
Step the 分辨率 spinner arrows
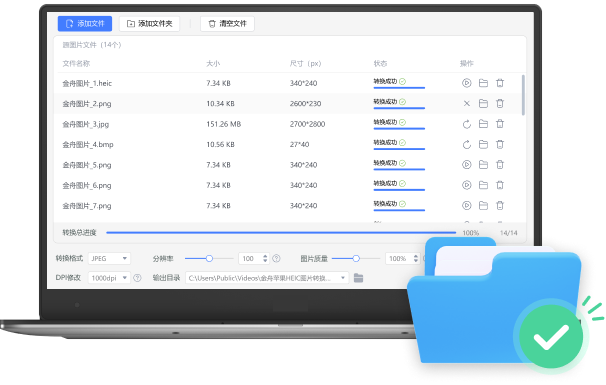click(x=265, y=258)
